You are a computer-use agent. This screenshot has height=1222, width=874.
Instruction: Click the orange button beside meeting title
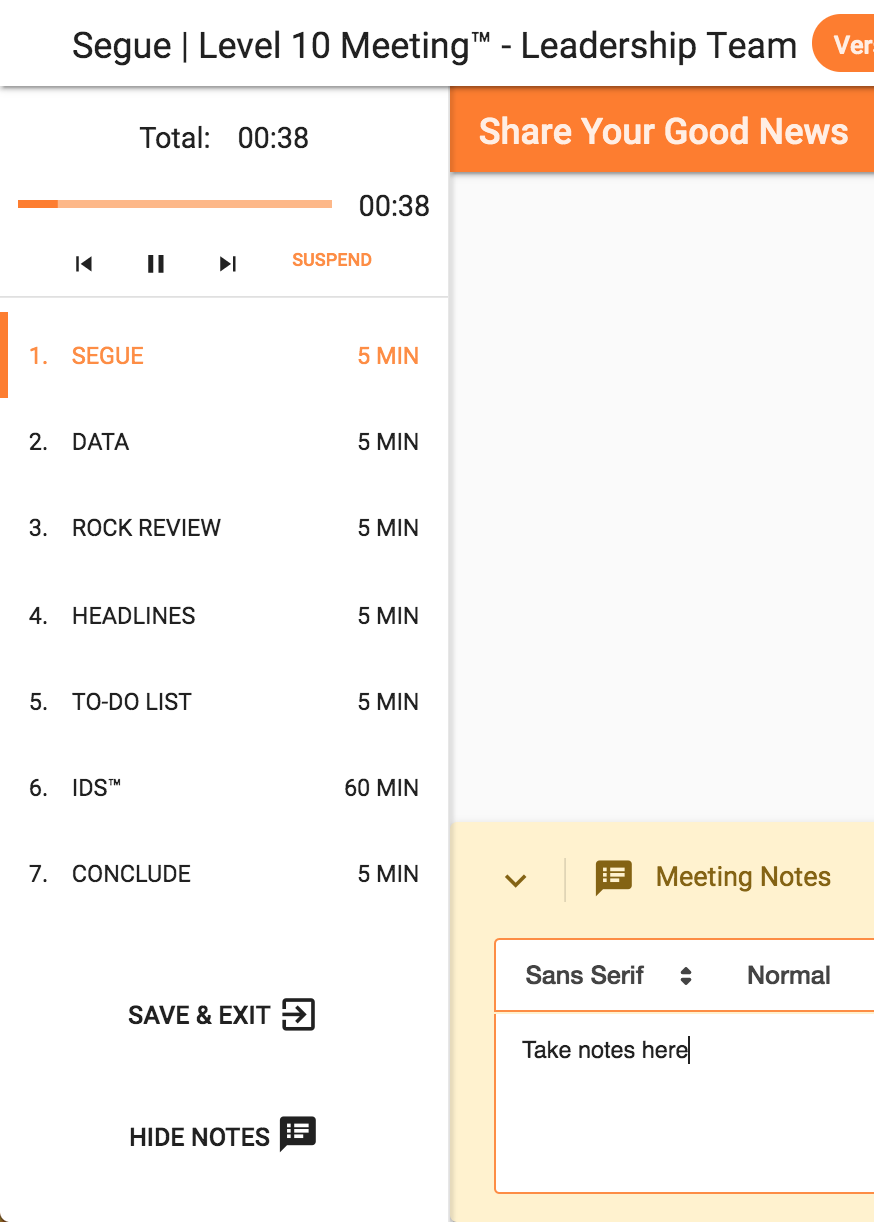(x=843, y=45)
